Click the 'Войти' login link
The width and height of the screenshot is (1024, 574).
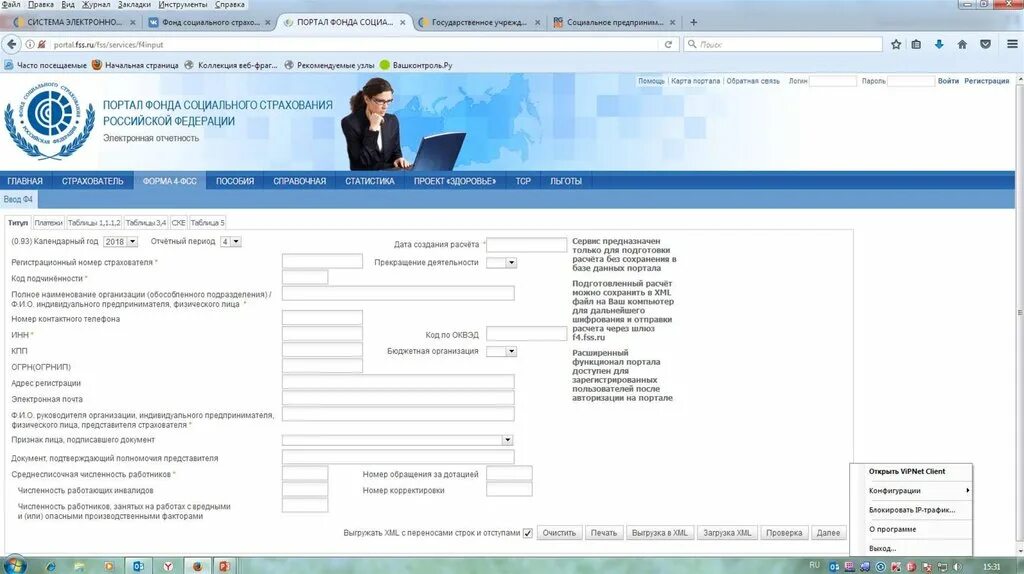click(x=948, y=81)
